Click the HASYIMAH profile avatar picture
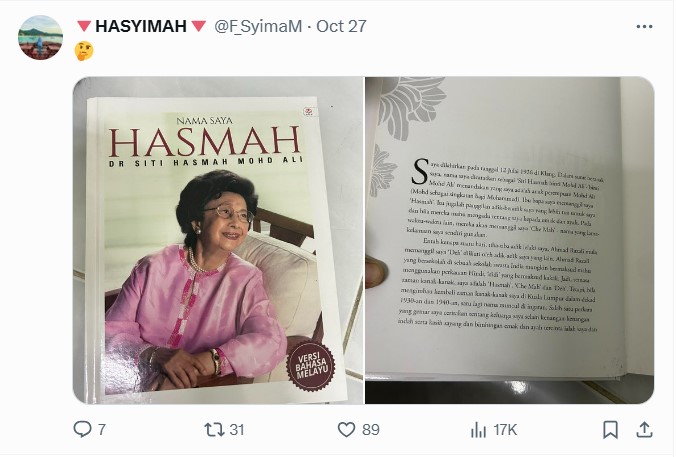 pos(41,38)
